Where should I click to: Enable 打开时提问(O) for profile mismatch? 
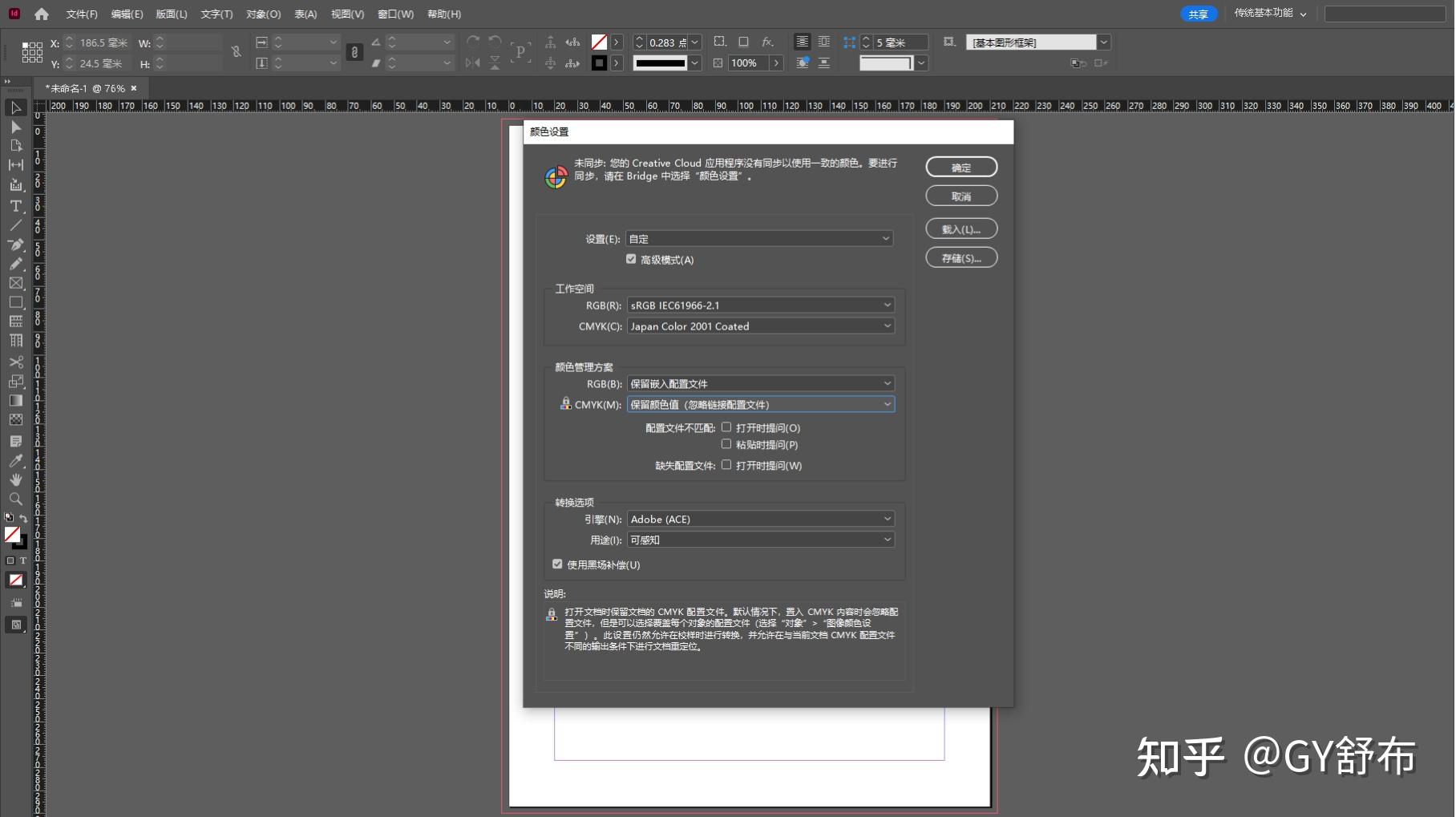point(726,427)
